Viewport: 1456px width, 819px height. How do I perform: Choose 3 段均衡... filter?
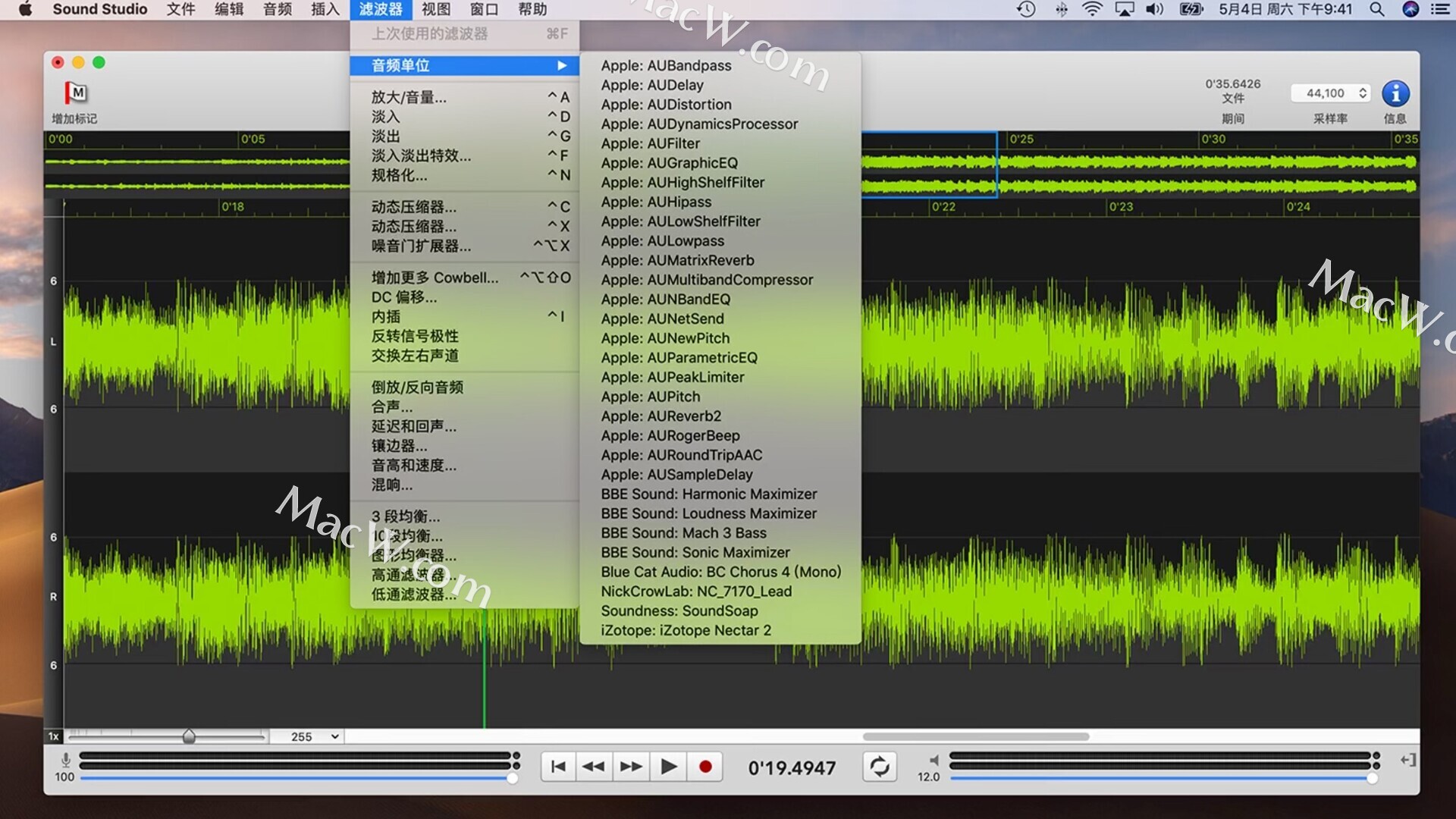(465, 516)
